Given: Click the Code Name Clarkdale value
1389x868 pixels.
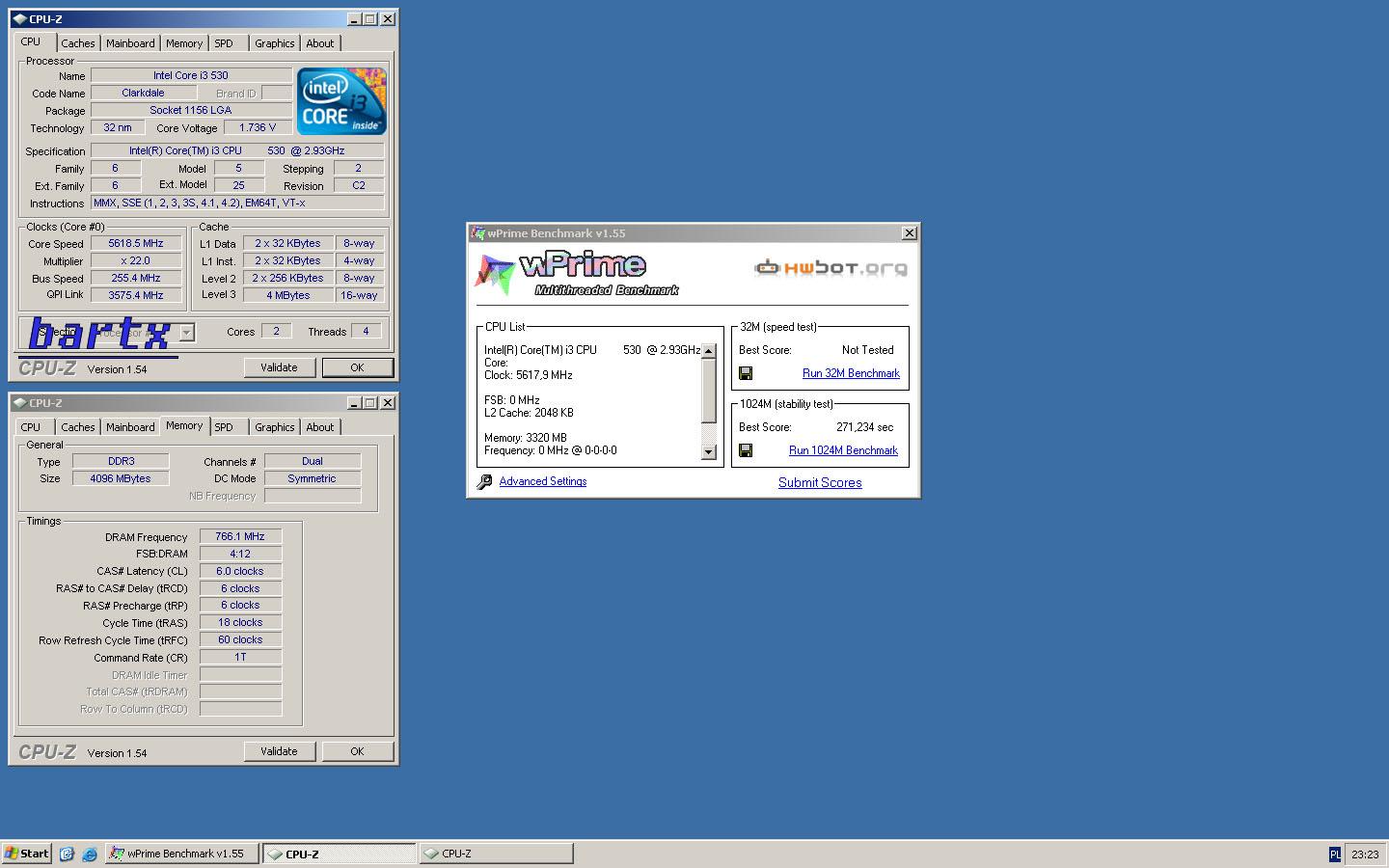Looking at the screenshot, I should click(x=143, y=93).
